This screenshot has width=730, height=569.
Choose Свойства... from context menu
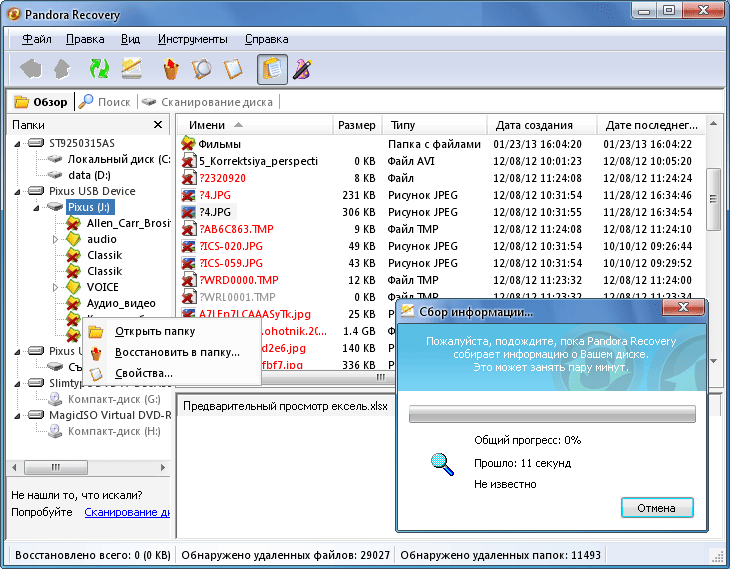click(171, 373)
